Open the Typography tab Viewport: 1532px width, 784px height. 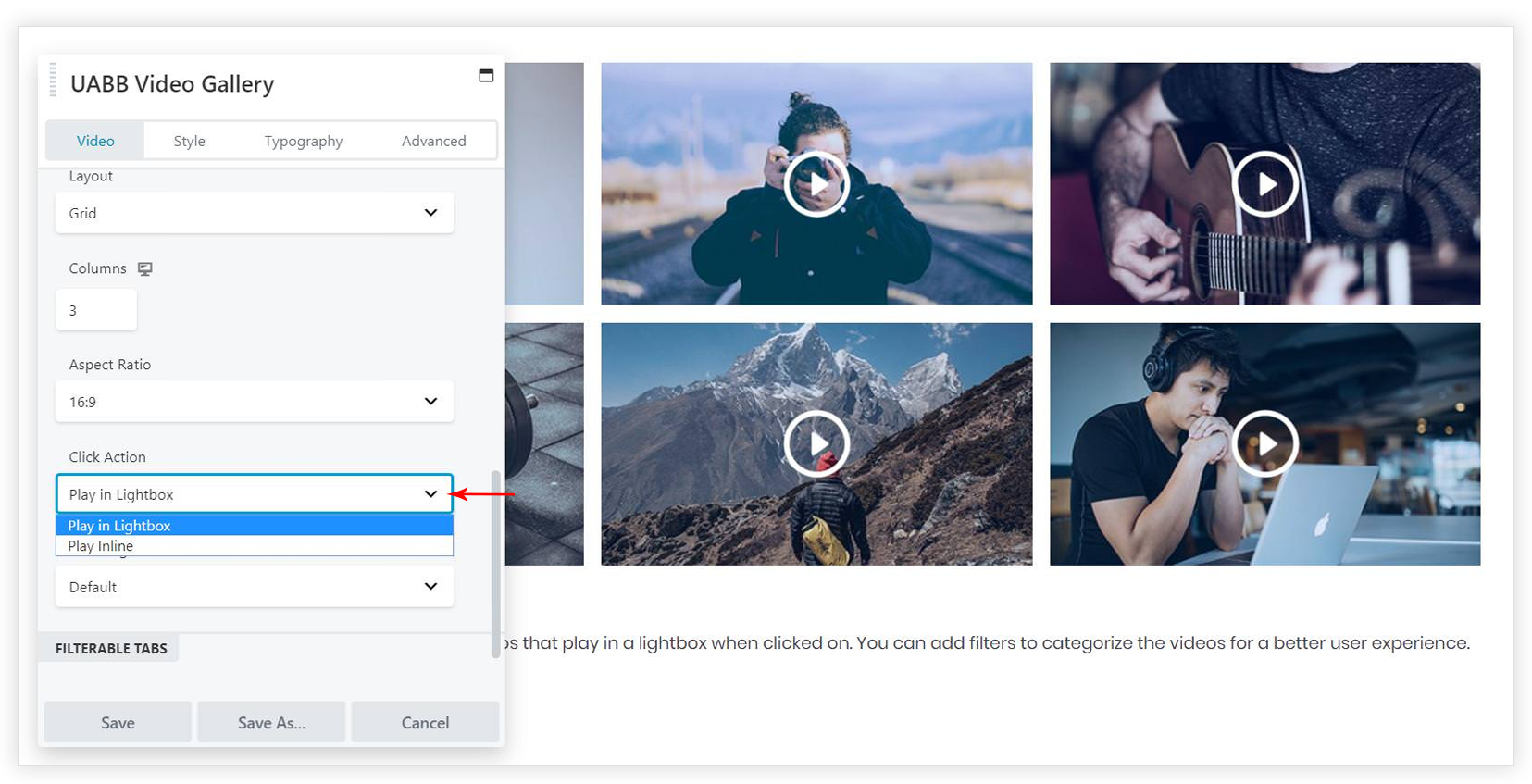(303, 141)
